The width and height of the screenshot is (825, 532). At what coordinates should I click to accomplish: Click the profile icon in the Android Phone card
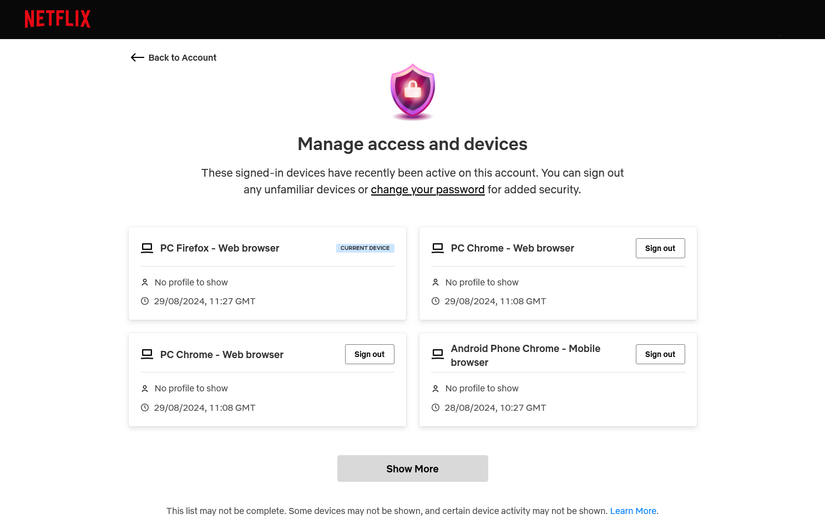[435, 389]
